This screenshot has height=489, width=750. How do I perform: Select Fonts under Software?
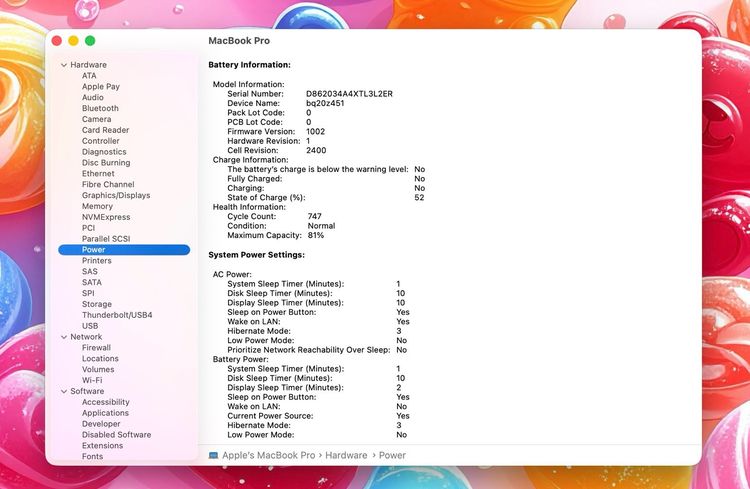pyautogui.click(x=92, y=456)
